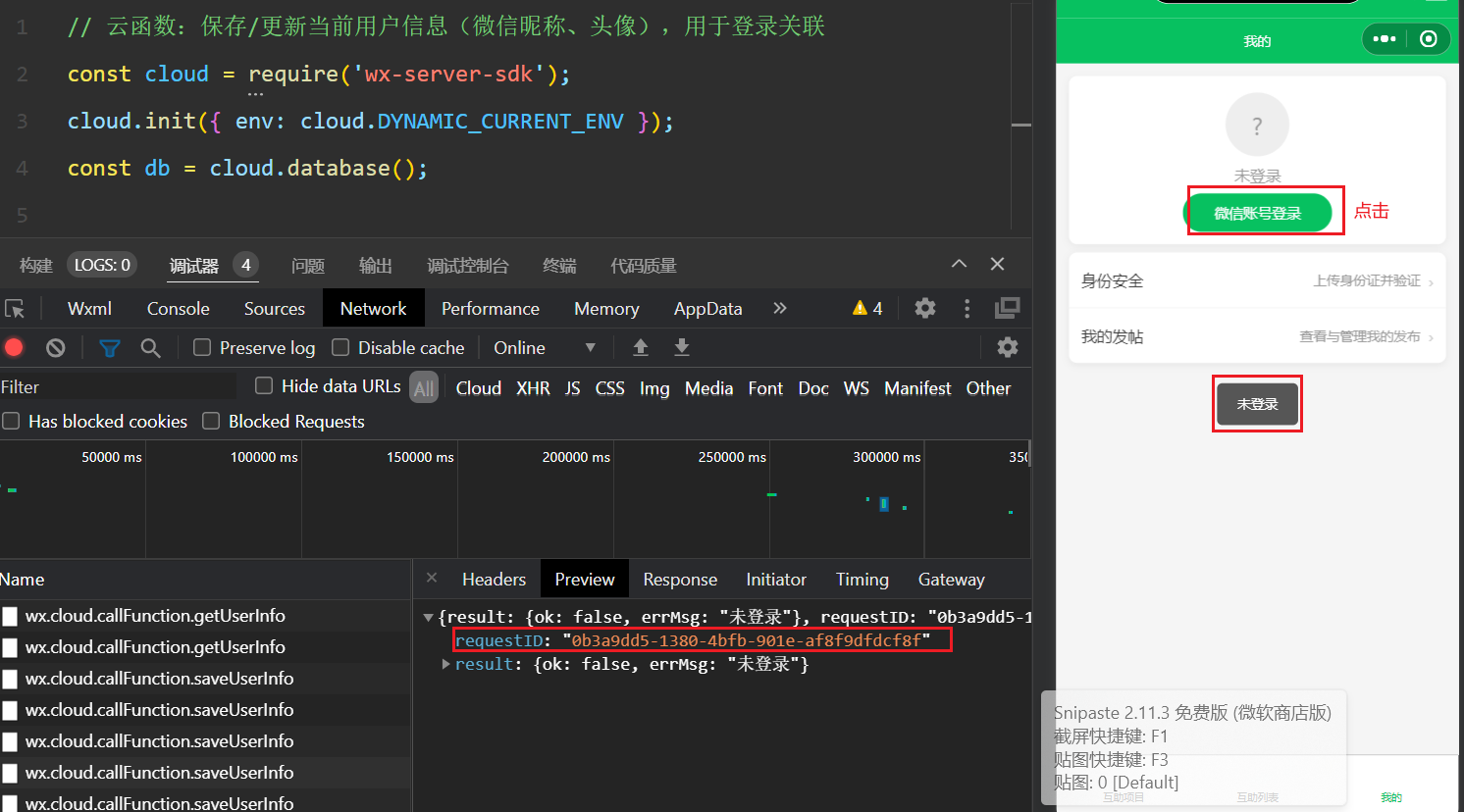Open the 代码质量 panel tab
The height and width of the screenshot is (812, 1464).
(x=644, y=265)
